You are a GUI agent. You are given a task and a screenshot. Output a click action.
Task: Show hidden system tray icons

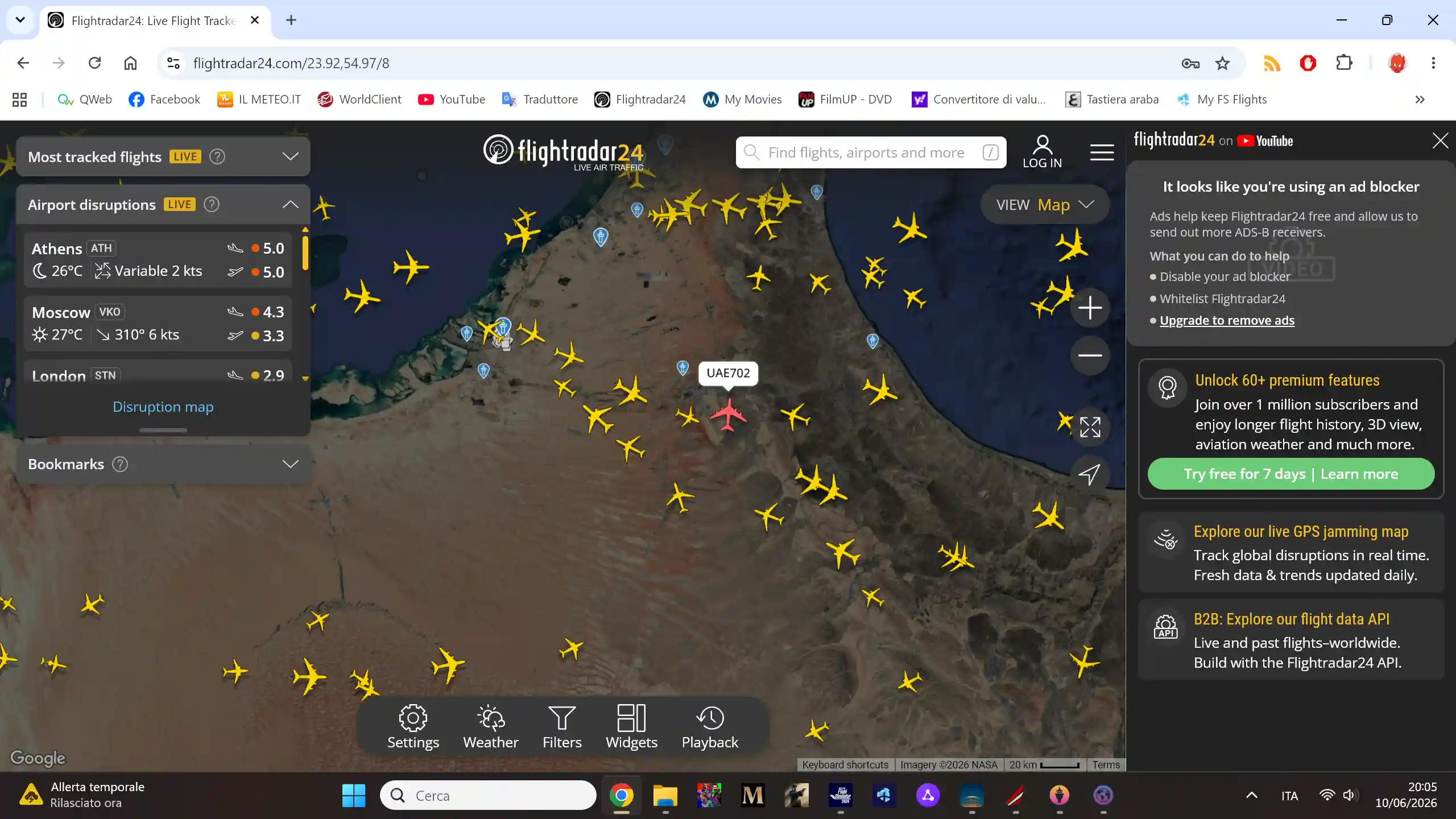point(1252,795)
